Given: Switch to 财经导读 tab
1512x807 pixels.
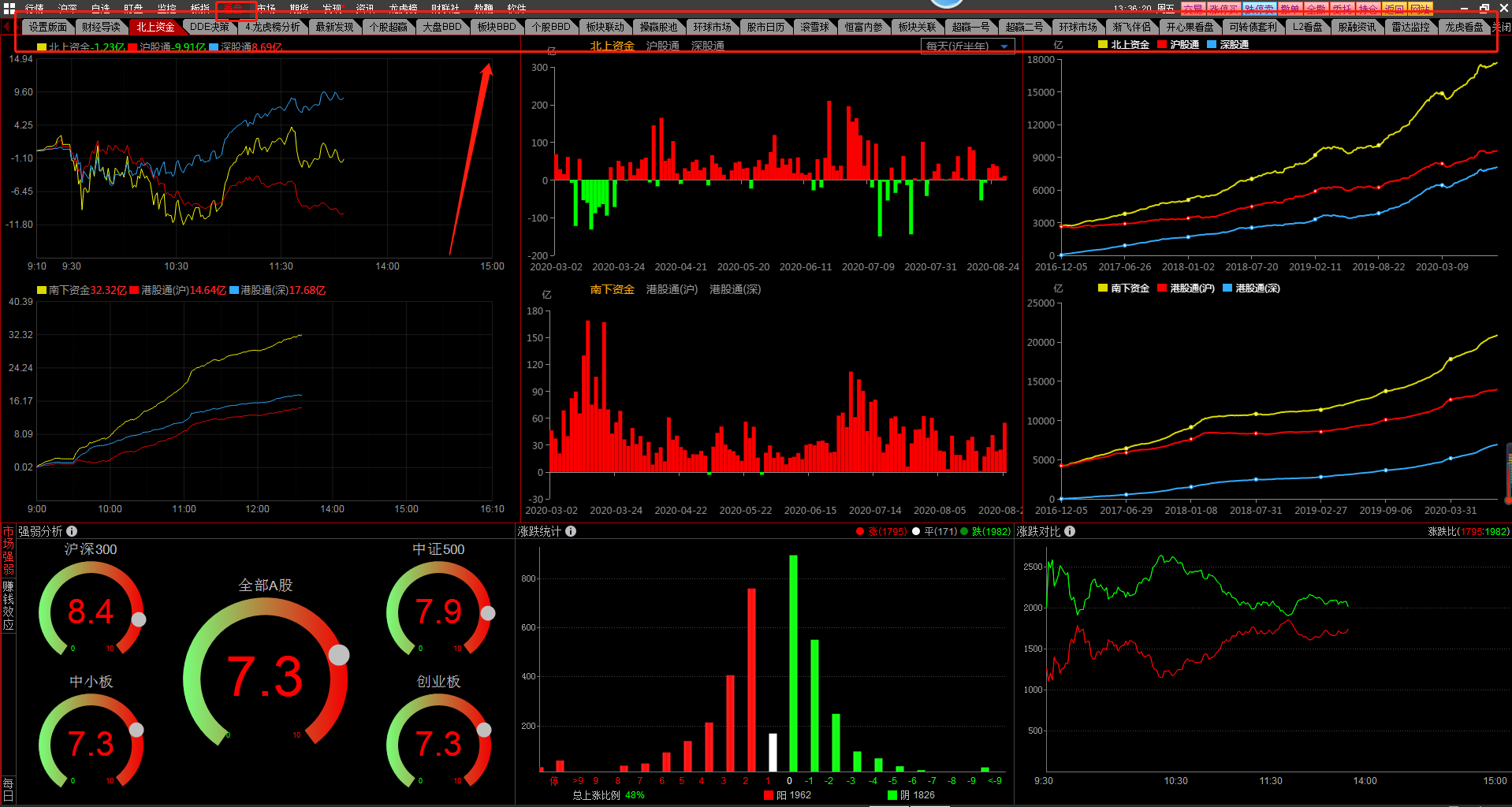Looking at the screenshot, I should click(102, 27).
